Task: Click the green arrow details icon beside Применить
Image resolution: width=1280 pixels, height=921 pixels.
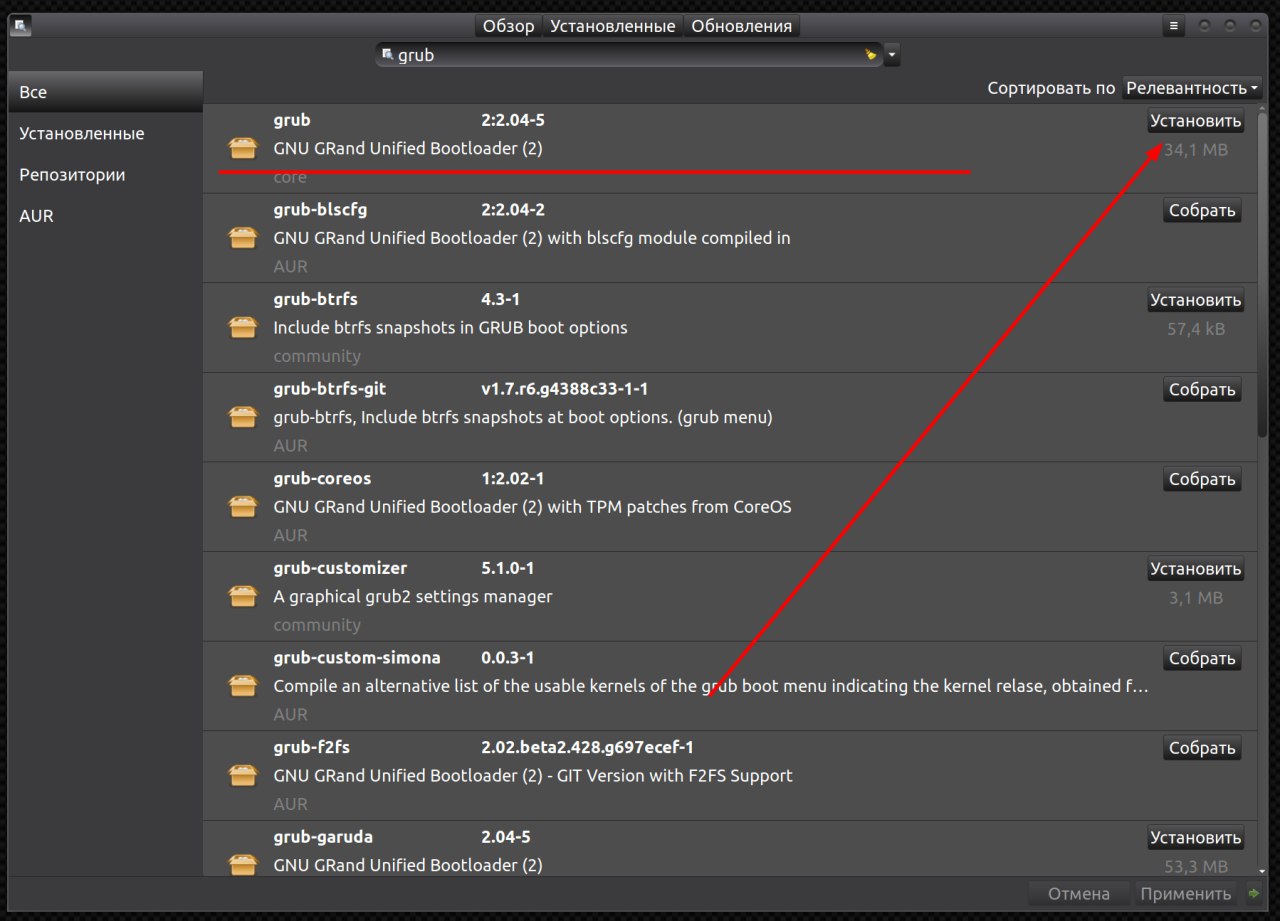Action: pyautogui.click(x=1253, y=893)
